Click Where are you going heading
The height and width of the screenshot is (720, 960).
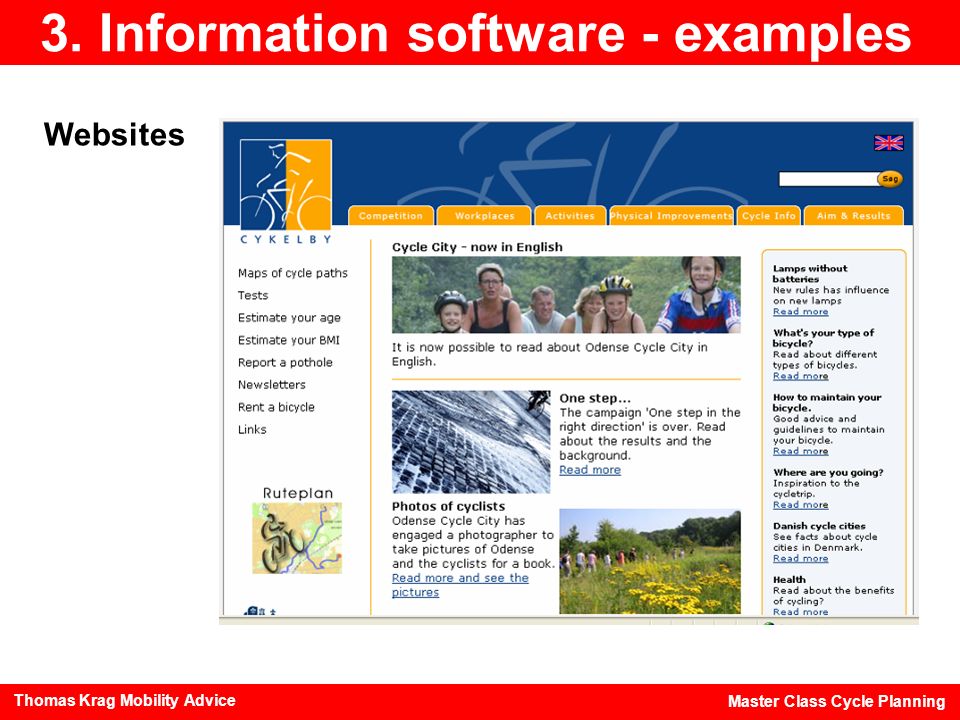(x=828, y=473)
